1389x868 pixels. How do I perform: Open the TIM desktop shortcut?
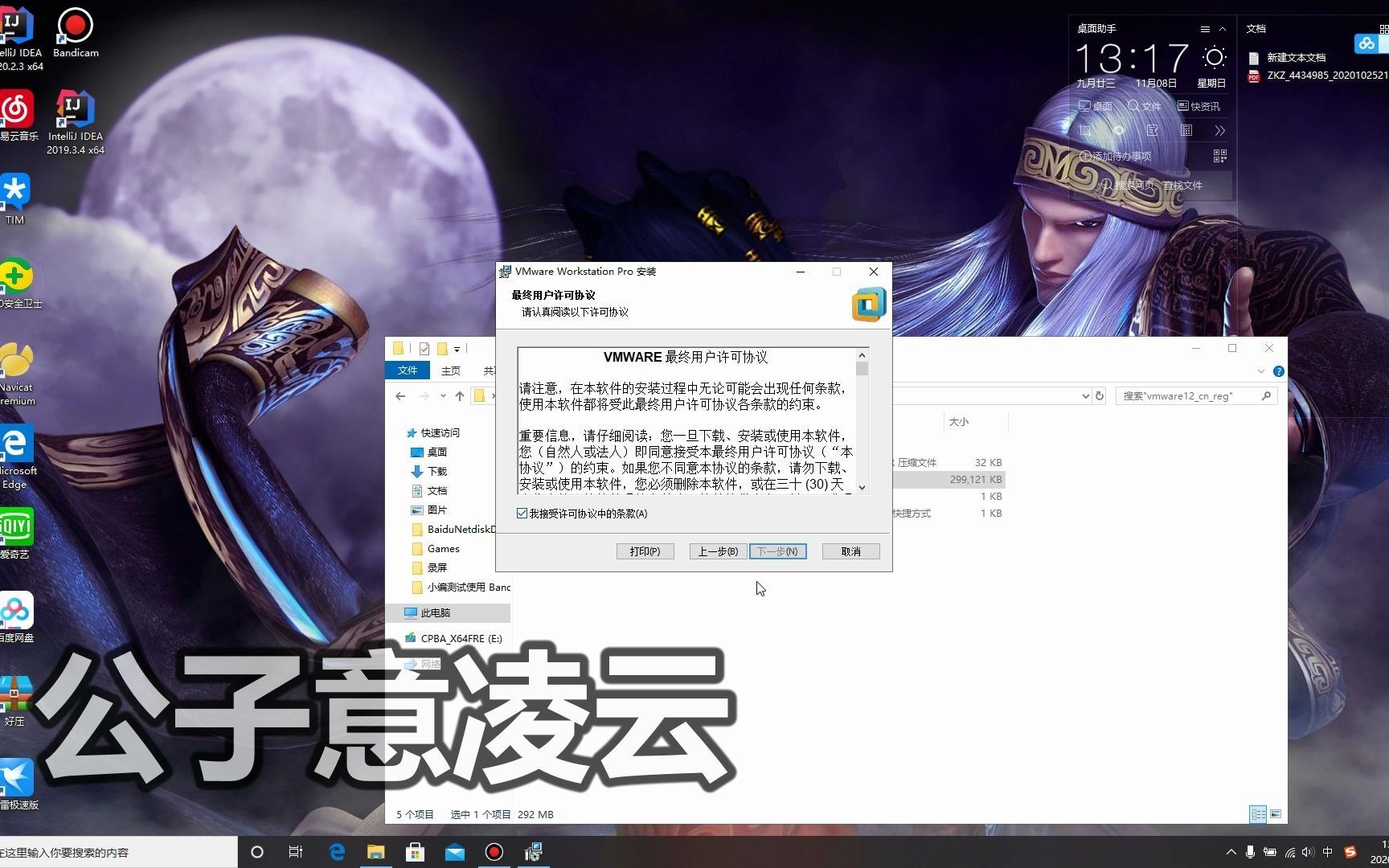15,199
